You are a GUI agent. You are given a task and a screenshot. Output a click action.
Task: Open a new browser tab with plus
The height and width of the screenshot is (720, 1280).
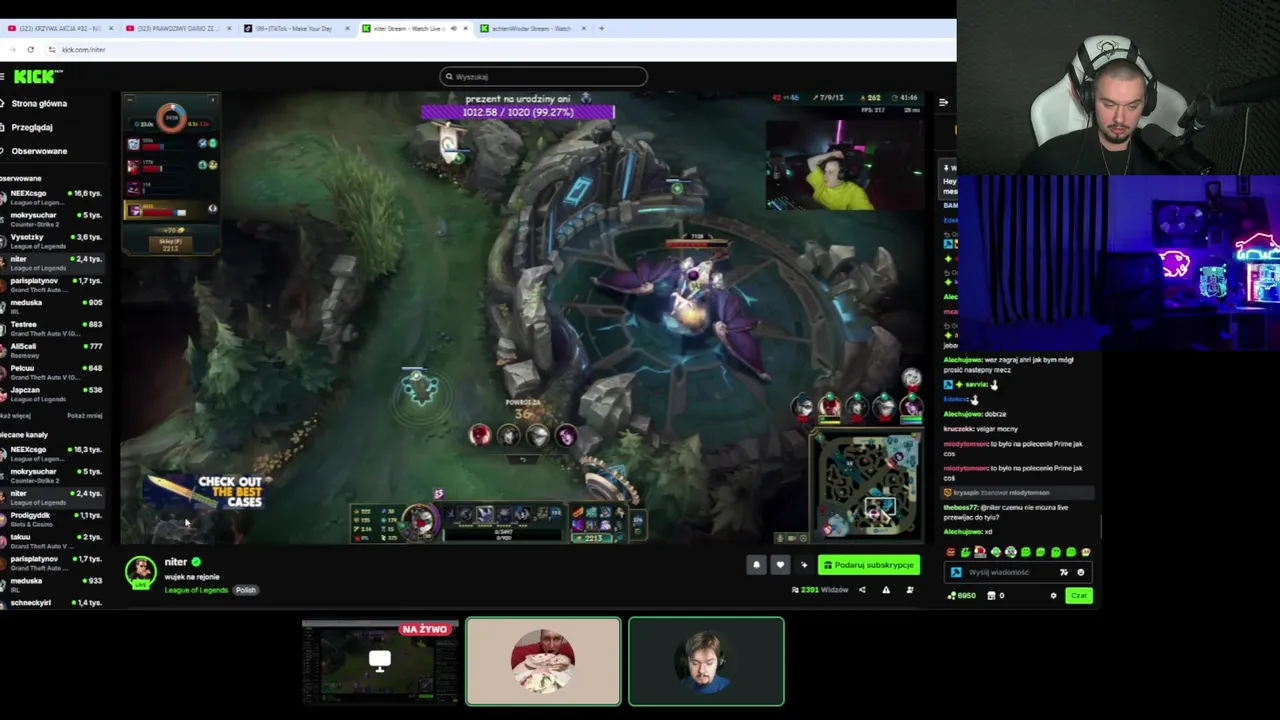pos(601,28)
